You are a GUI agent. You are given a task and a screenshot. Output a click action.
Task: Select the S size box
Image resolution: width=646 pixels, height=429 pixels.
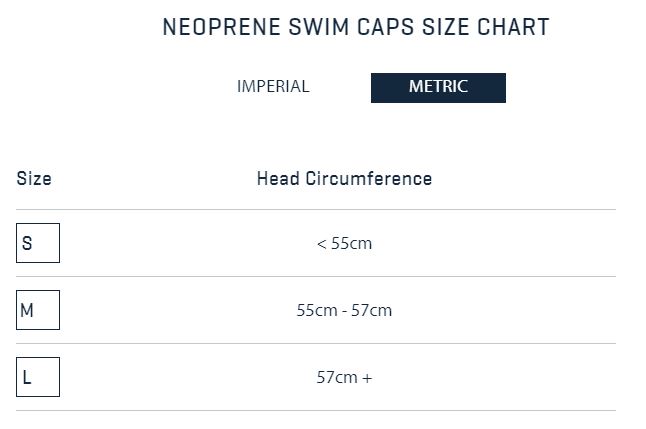pyautogui.click(x=38, y=243)
